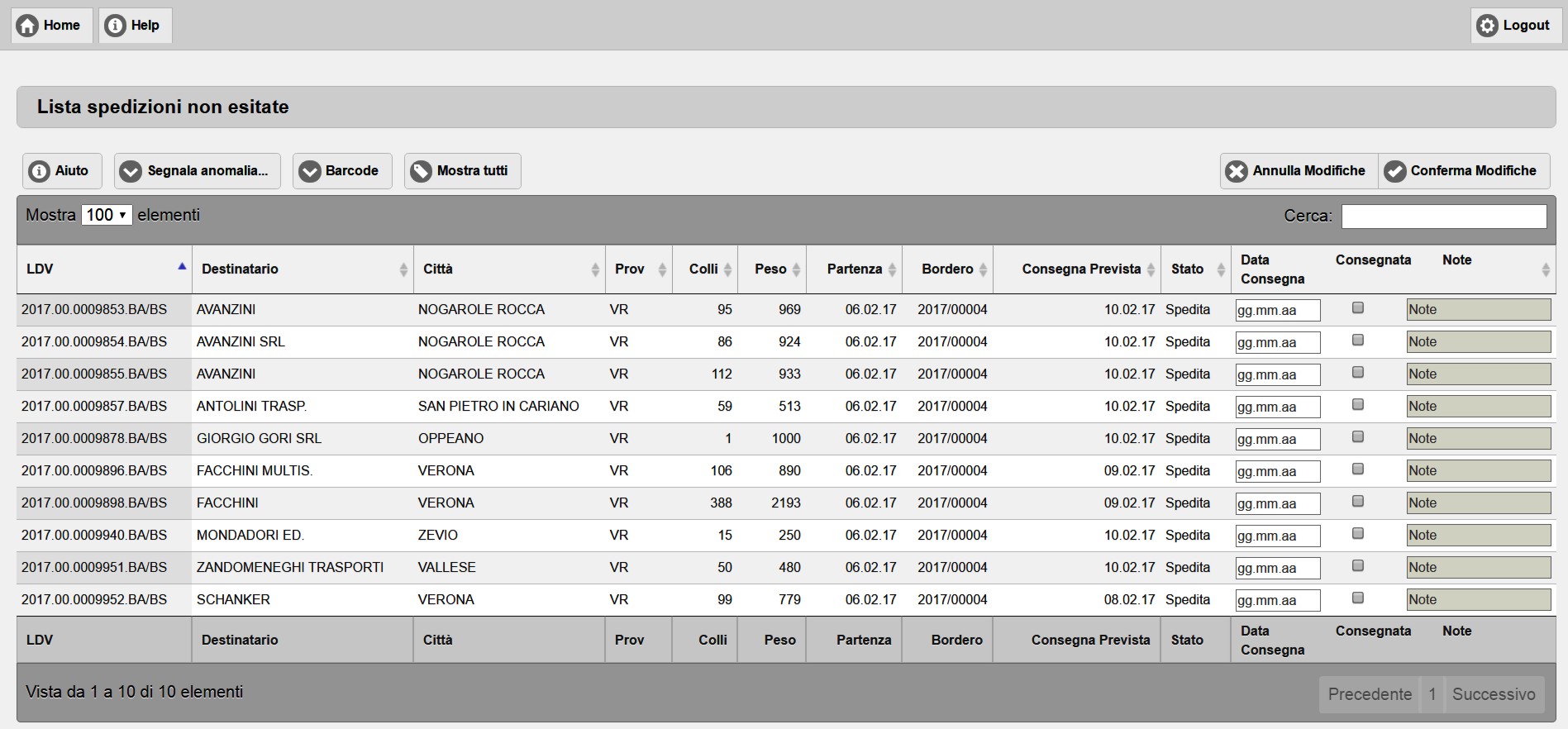The height and width of the screenshot is (729, 1568).
Task: Sort by Partenza column arrows
Action: point(892,269)
